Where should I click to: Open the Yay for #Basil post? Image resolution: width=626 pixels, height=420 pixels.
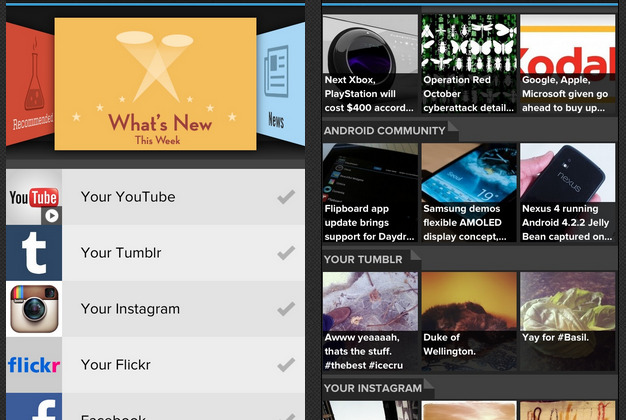pos(568,322)
